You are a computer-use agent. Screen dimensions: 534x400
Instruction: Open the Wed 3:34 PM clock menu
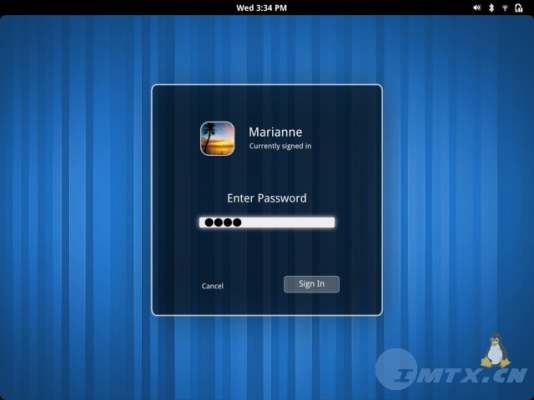click(262, 8)
